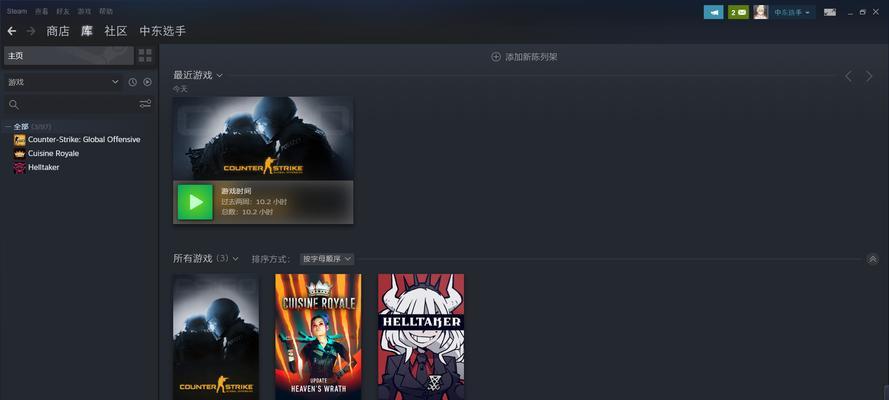Expand 最近游戏 shelf options chevron
This screenshot has width=889, height=400.
point(220,75)
